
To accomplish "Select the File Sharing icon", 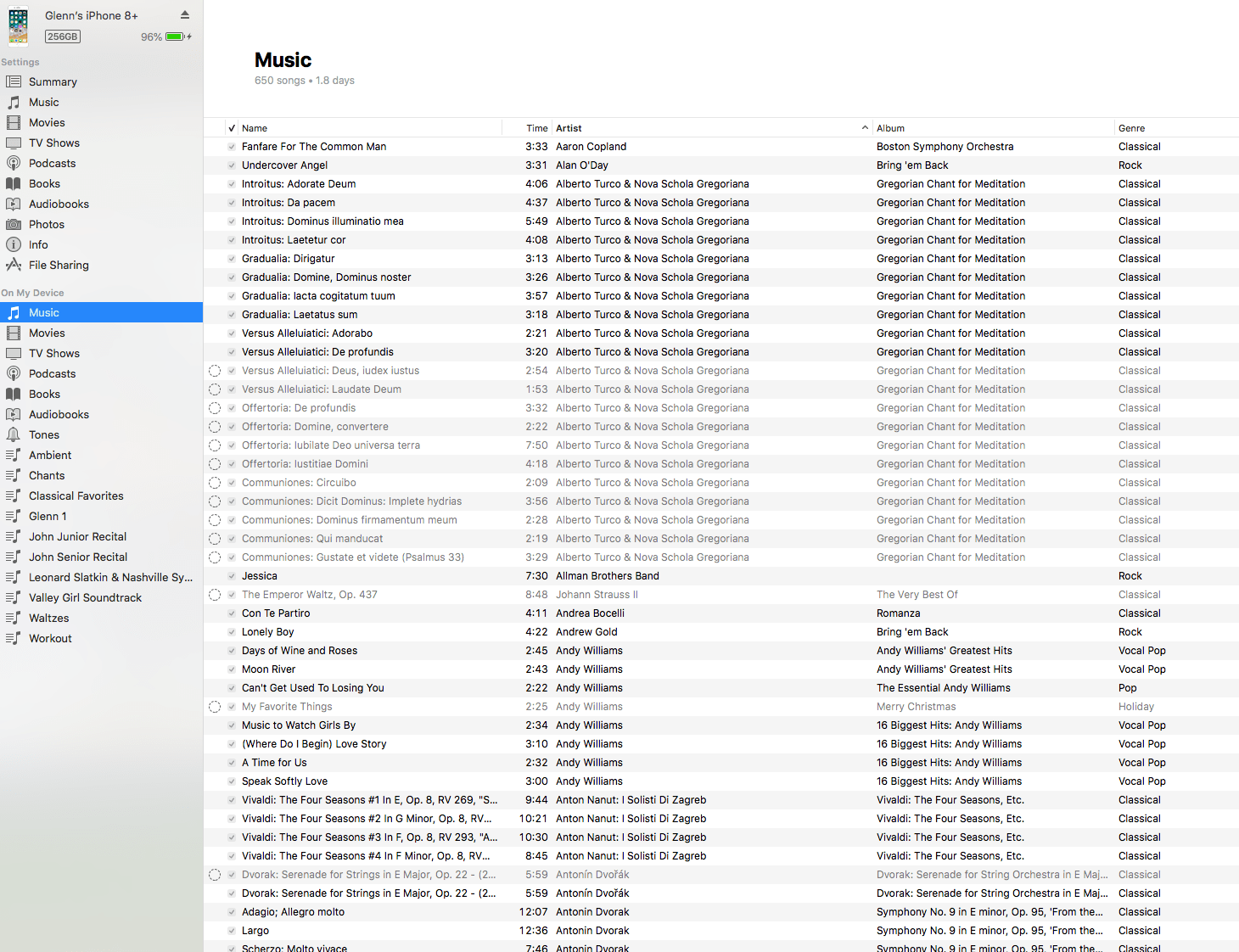I will 14,265.
